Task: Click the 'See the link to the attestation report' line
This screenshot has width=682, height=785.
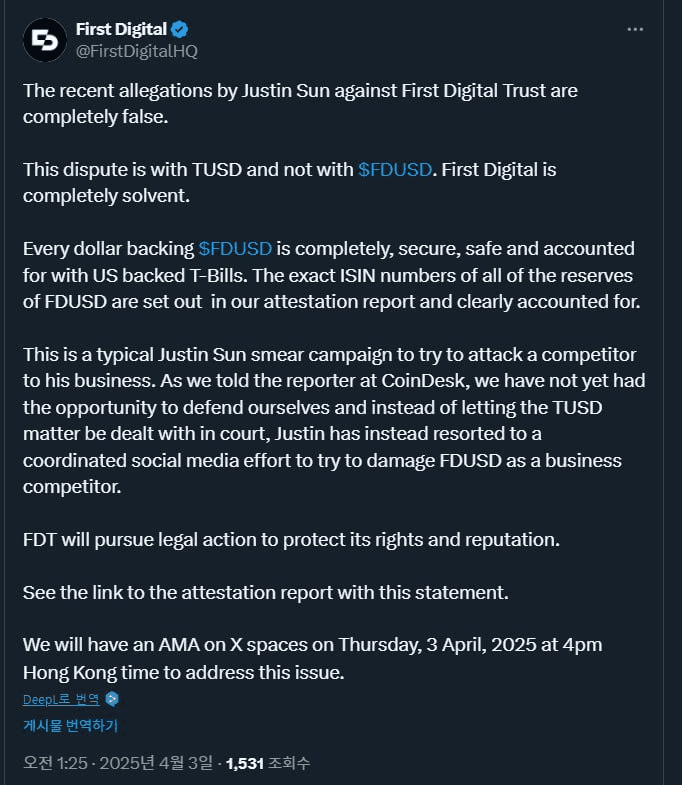Action: (x=266, y=592)
